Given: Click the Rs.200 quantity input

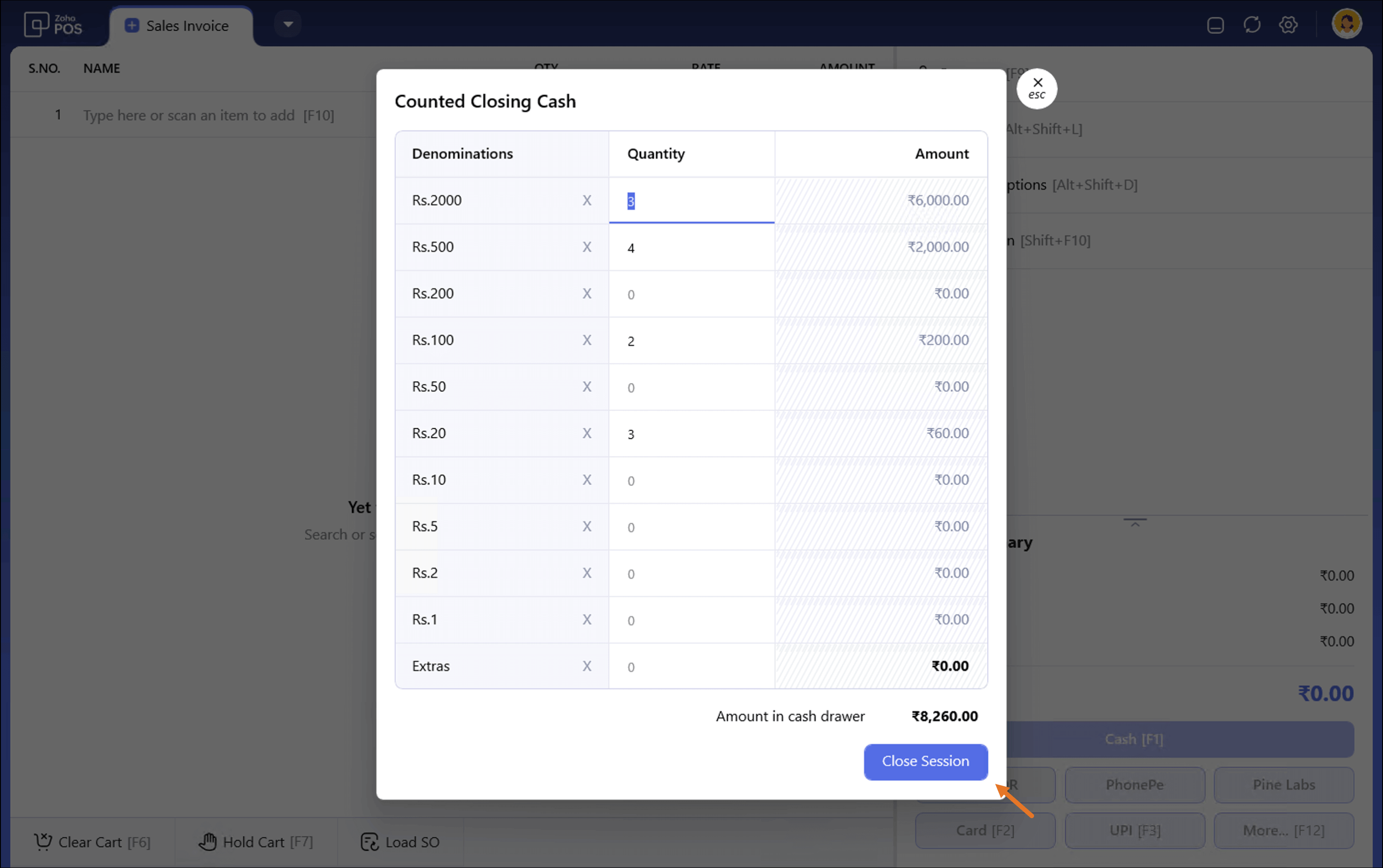Looking at the screenshot, I should click(x=691, y=294).
